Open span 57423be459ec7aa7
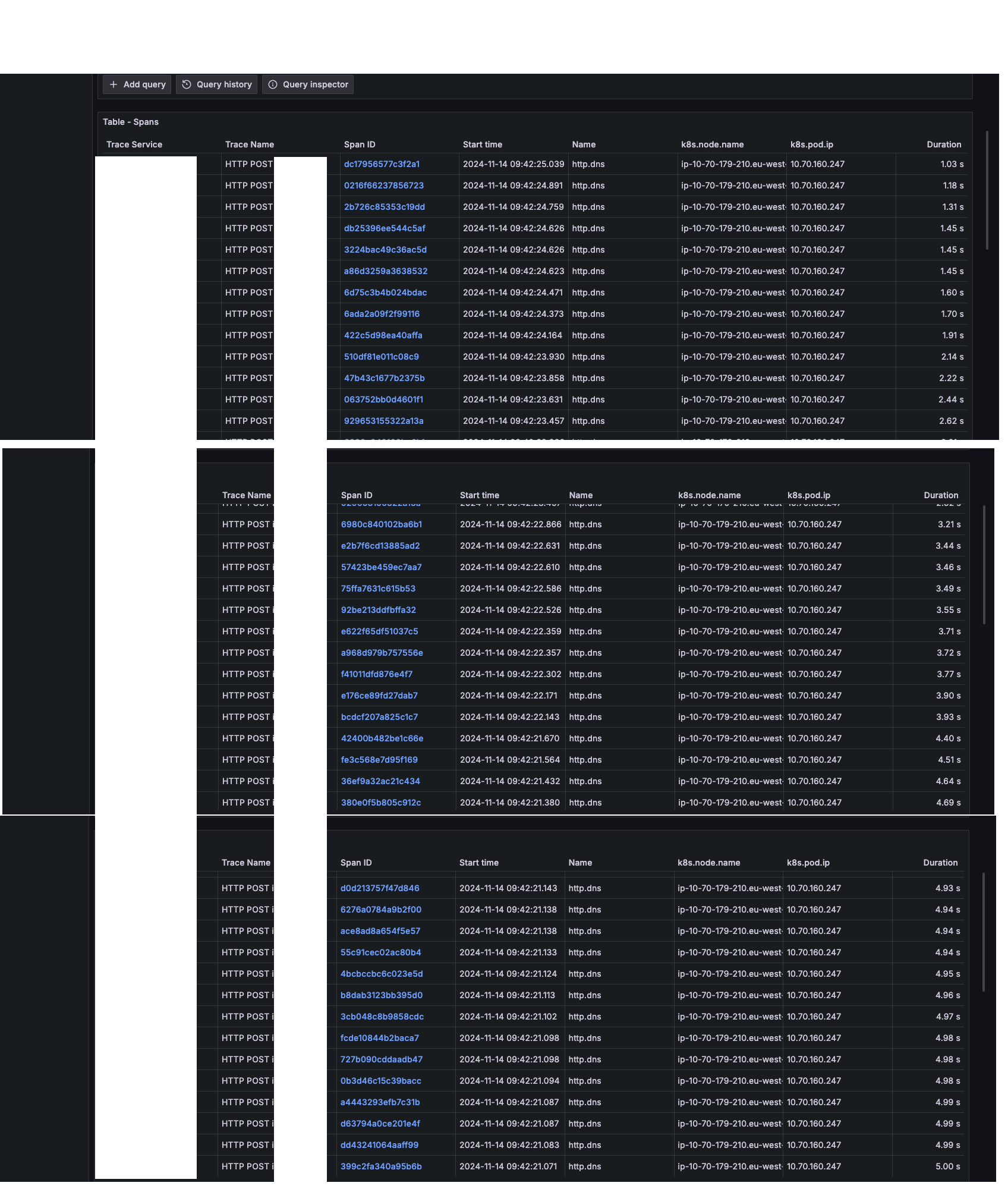 click(x=382, y=567)
